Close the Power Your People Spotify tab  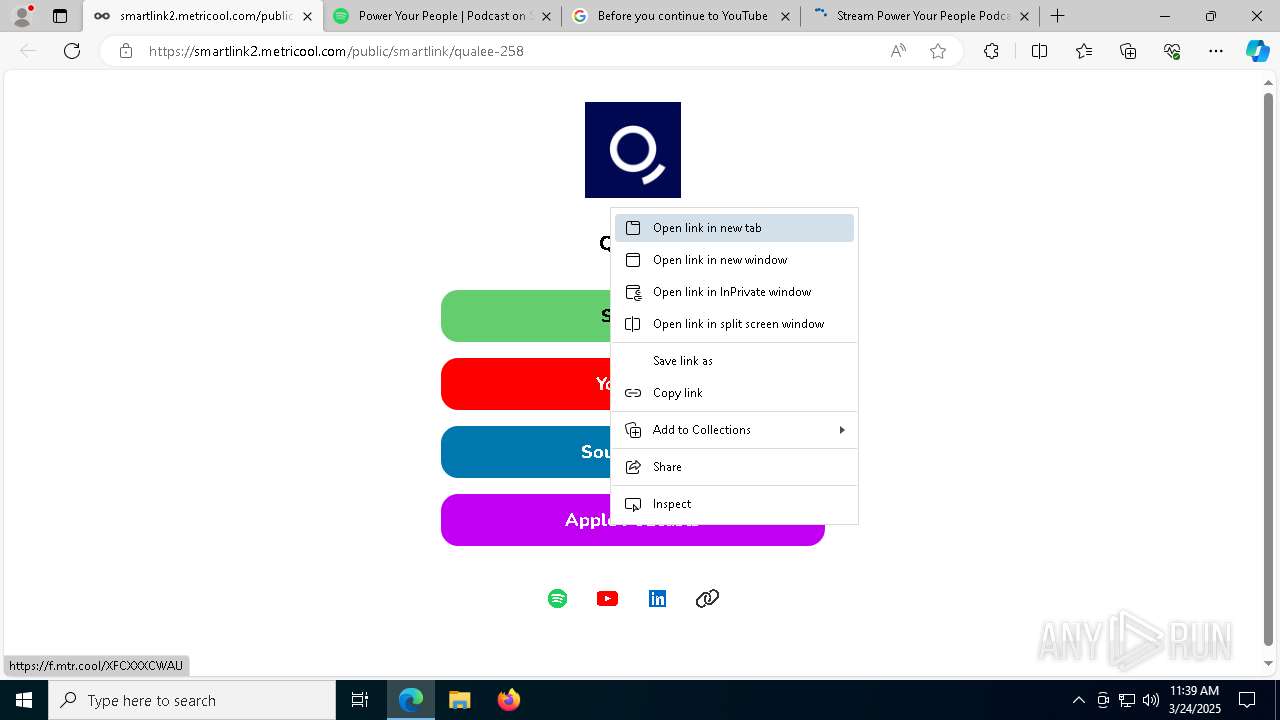[x=546, y=16]
